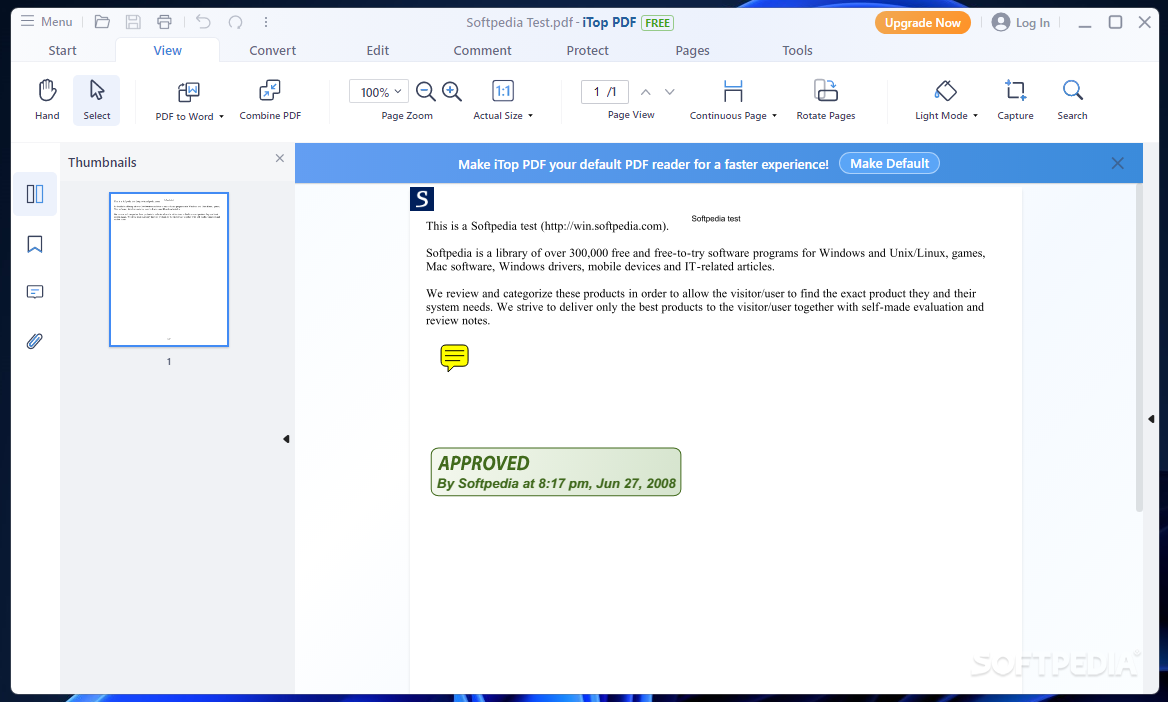Click the 'Softpedia test' header text
The image size is (1168, 702).
pyautogui.click(x=716, y=218)
